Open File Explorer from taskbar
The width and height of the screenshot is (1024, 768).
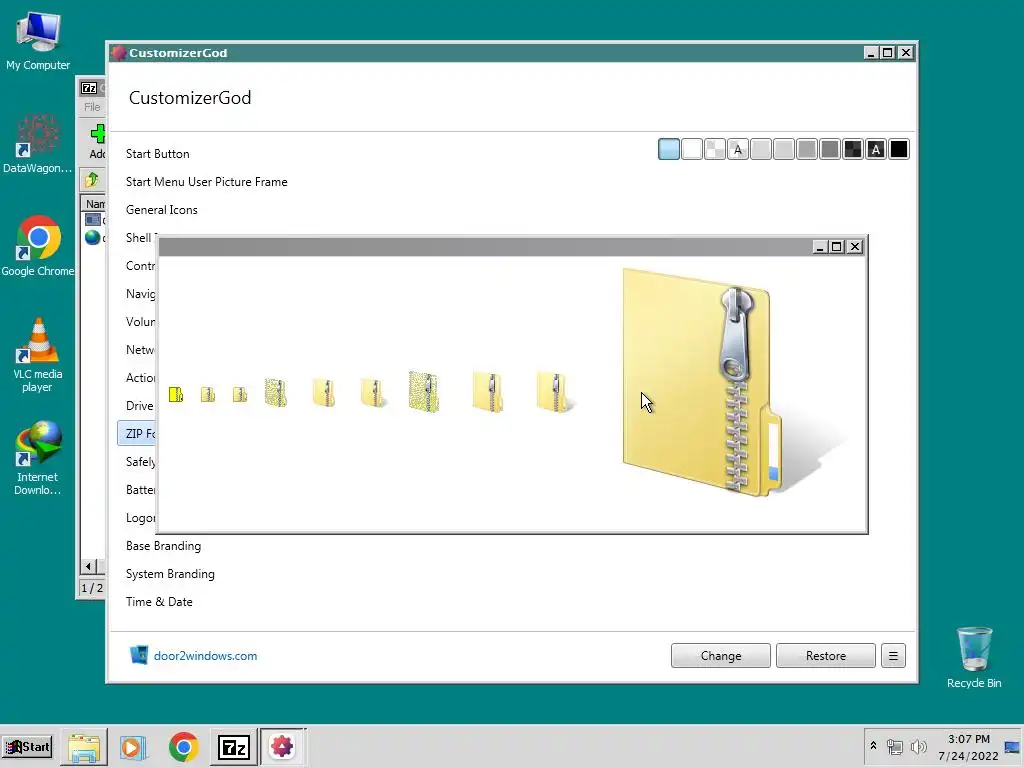[x=84, y=747]
